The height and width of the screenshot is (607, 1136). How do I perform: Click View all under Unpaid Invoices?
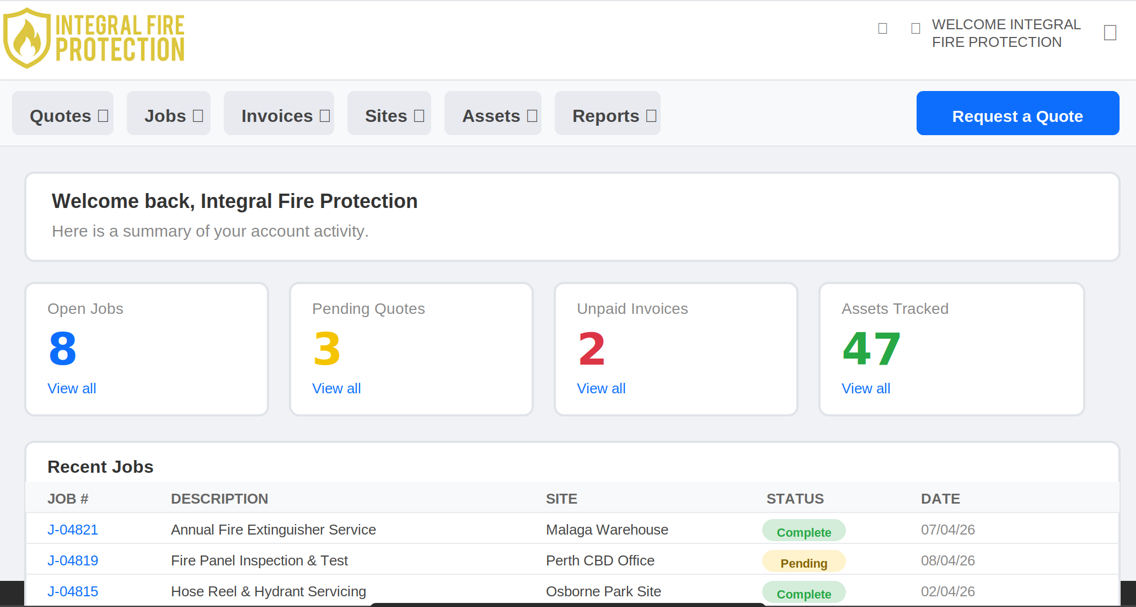point(601,388)
